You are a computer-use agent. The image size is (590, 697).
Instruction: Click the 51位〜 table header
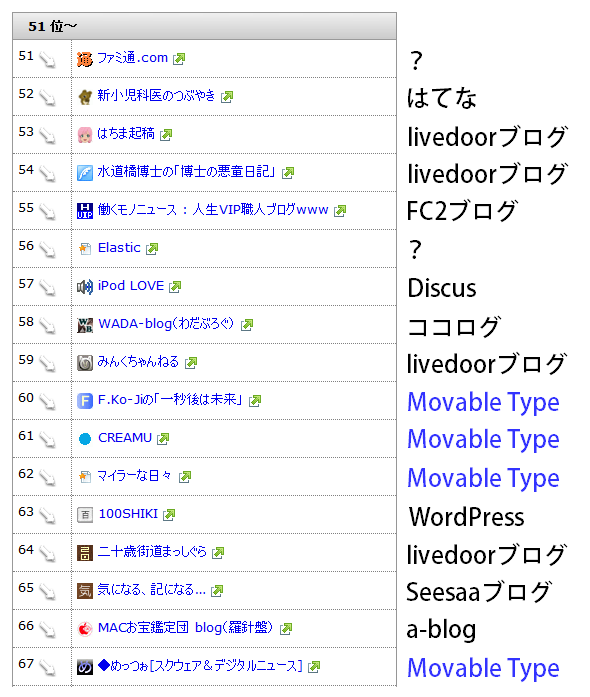[x=205, y=26]
